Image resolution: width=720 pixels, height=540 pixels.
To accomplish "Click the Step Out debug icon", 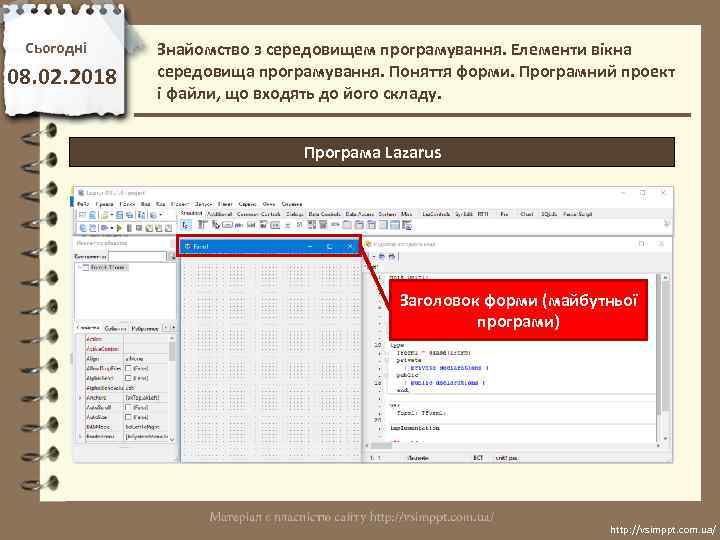I will [168, 227].
